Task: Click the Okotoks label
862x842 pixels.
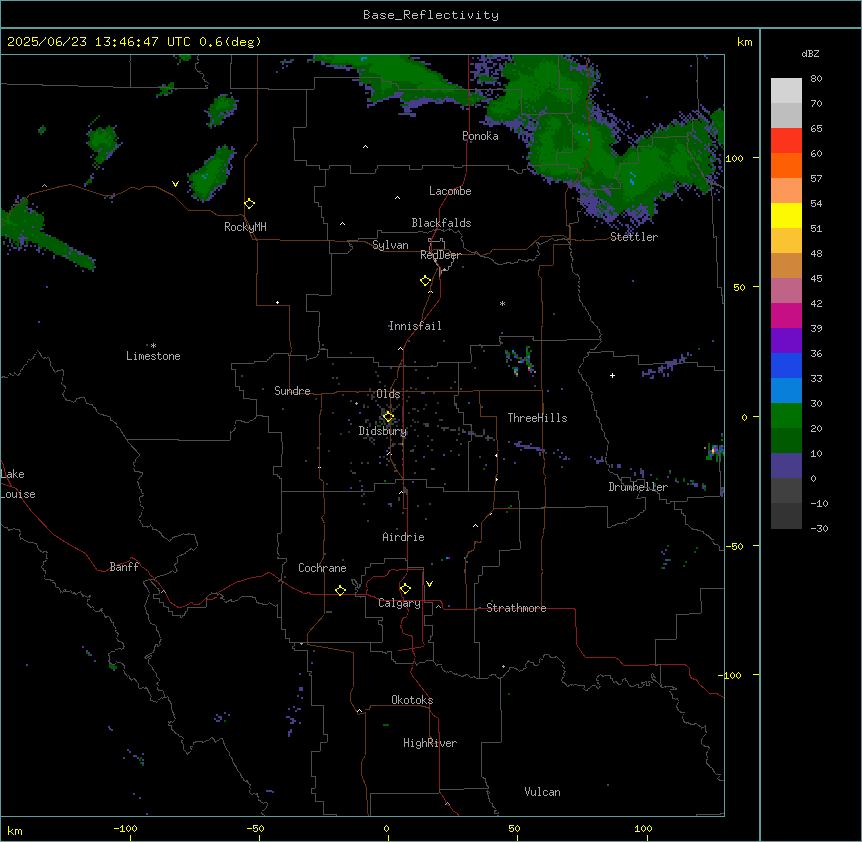Action: [x=412, y=700]
